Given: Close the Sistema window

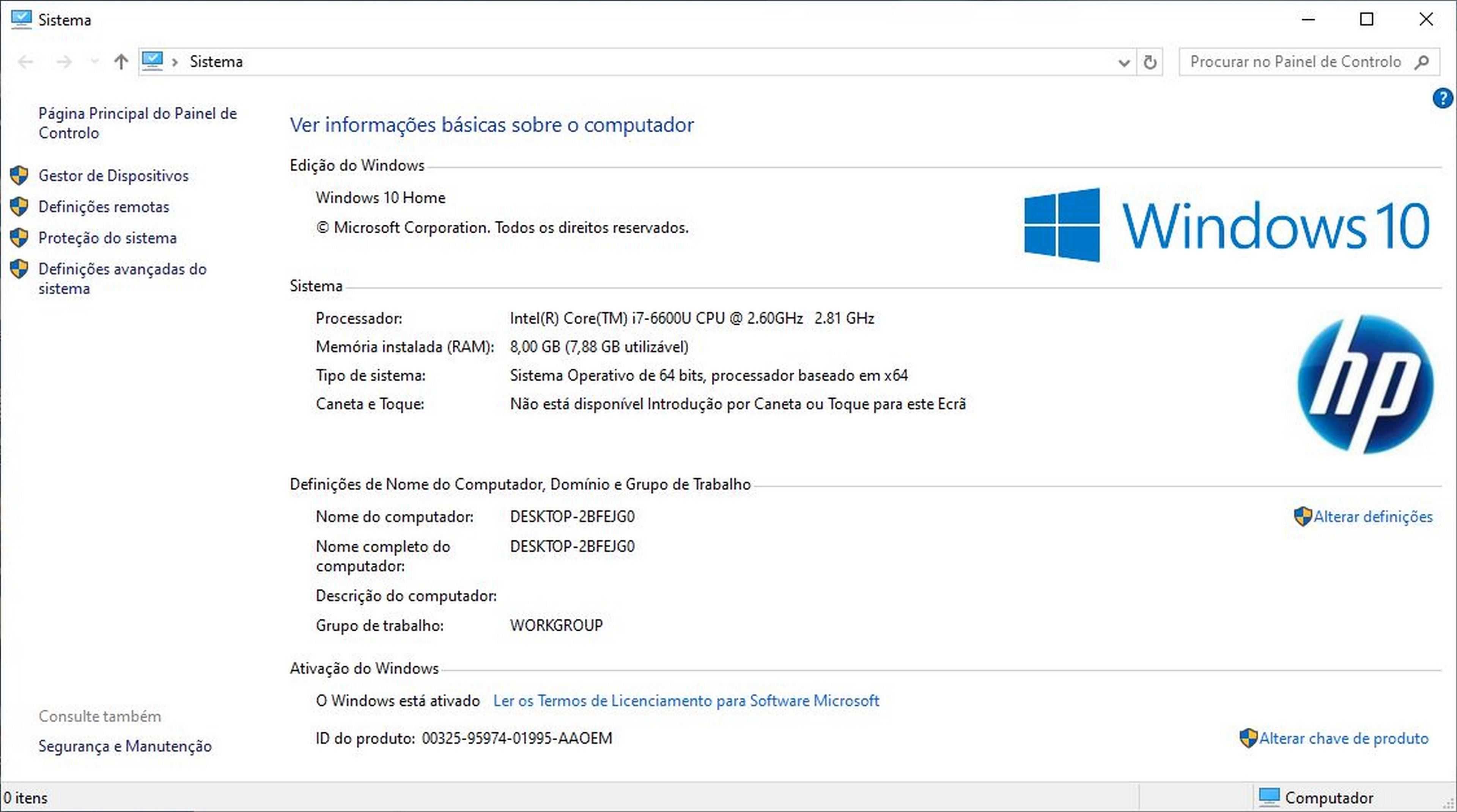Looking at the screenshot, I should point(1426,19).
